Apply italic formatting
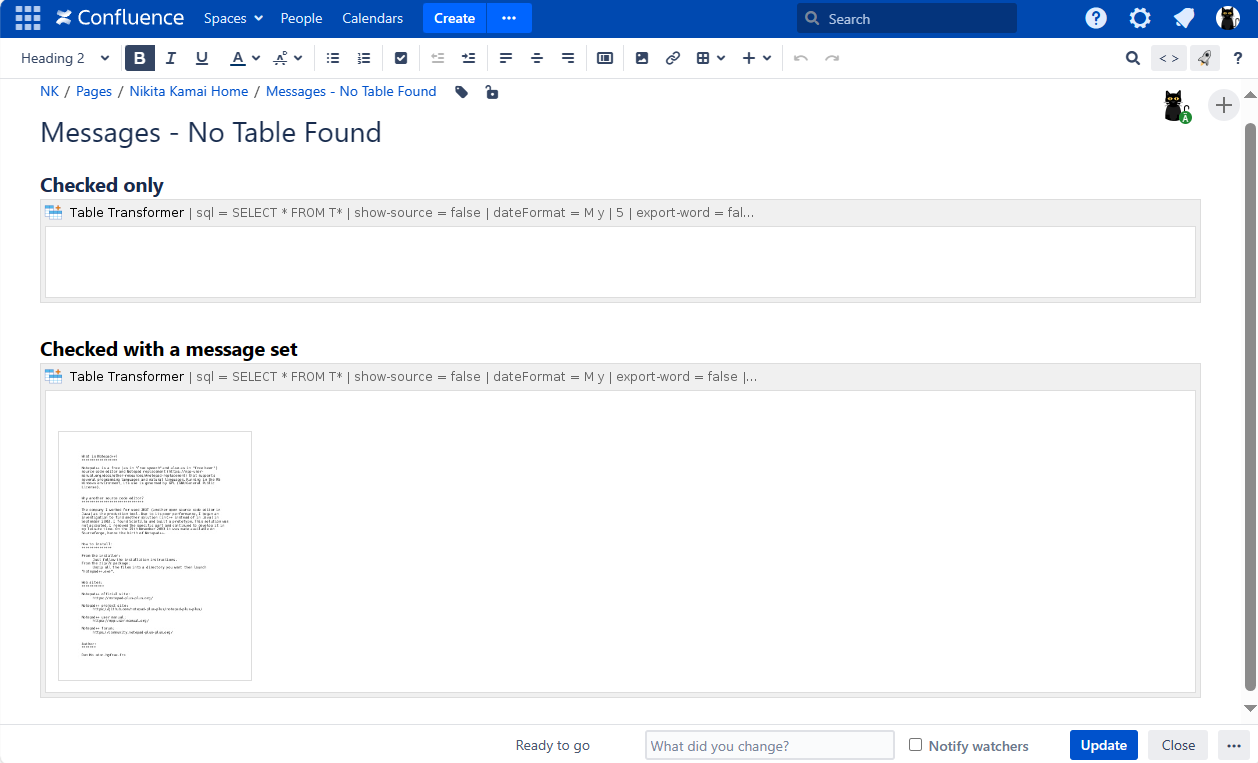 171,58
